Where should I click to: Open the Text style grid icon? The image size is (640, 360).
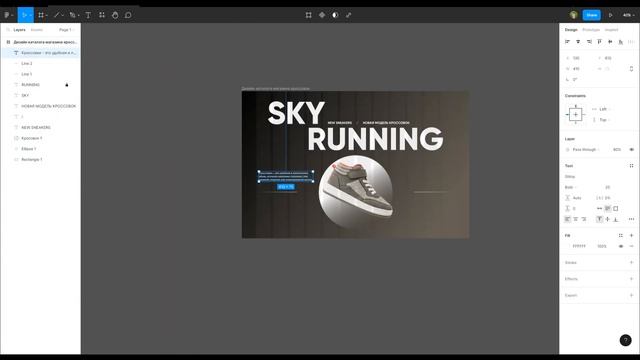pyautogui.click(x=631, y=166)
